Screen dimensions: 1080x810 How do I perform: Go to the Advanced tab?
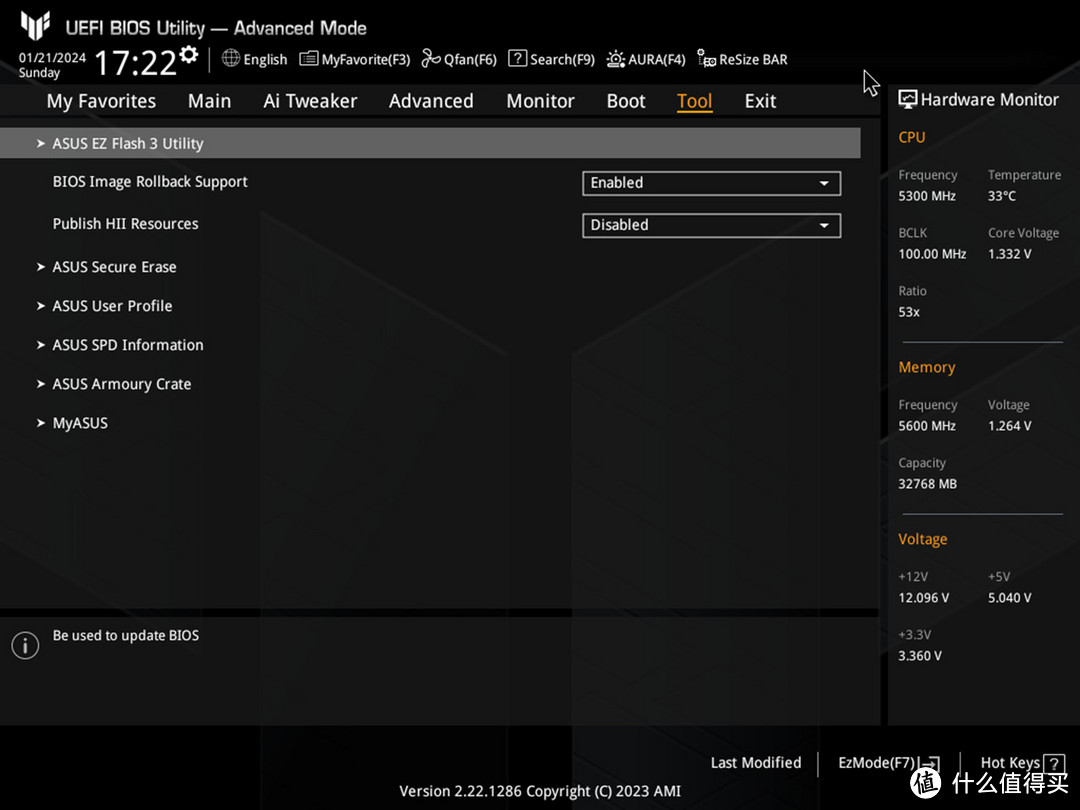(x=431, y=101)
